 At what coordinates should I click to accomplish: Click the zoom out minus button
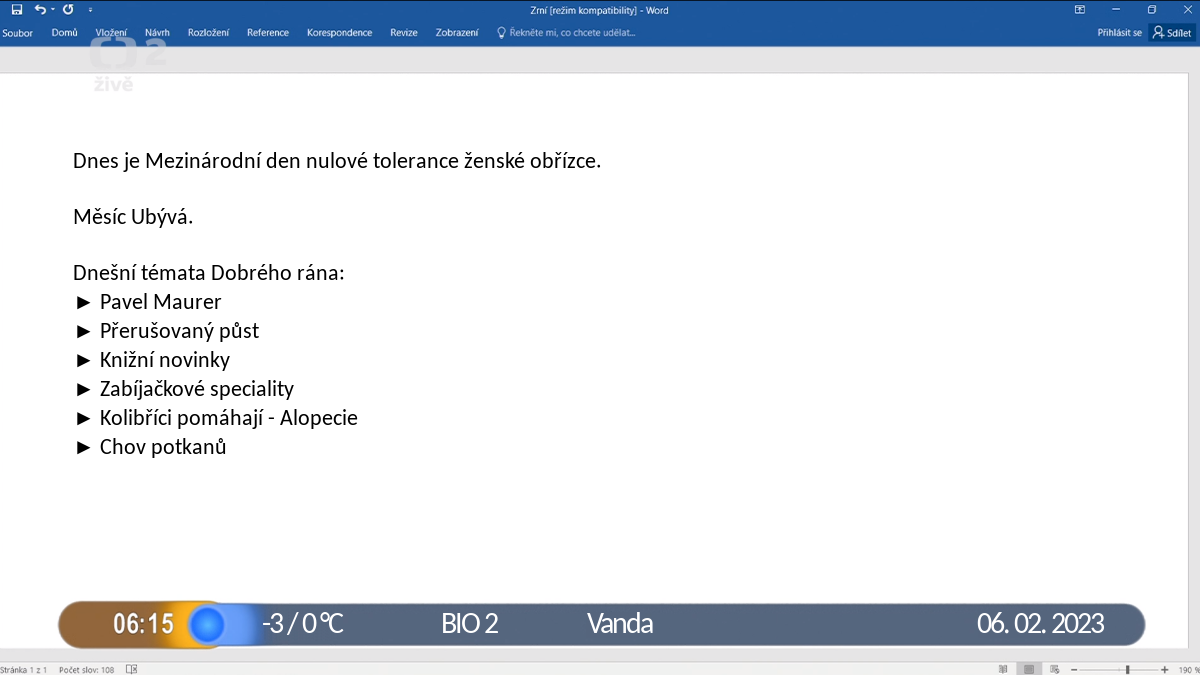[x=1074, y=669]
